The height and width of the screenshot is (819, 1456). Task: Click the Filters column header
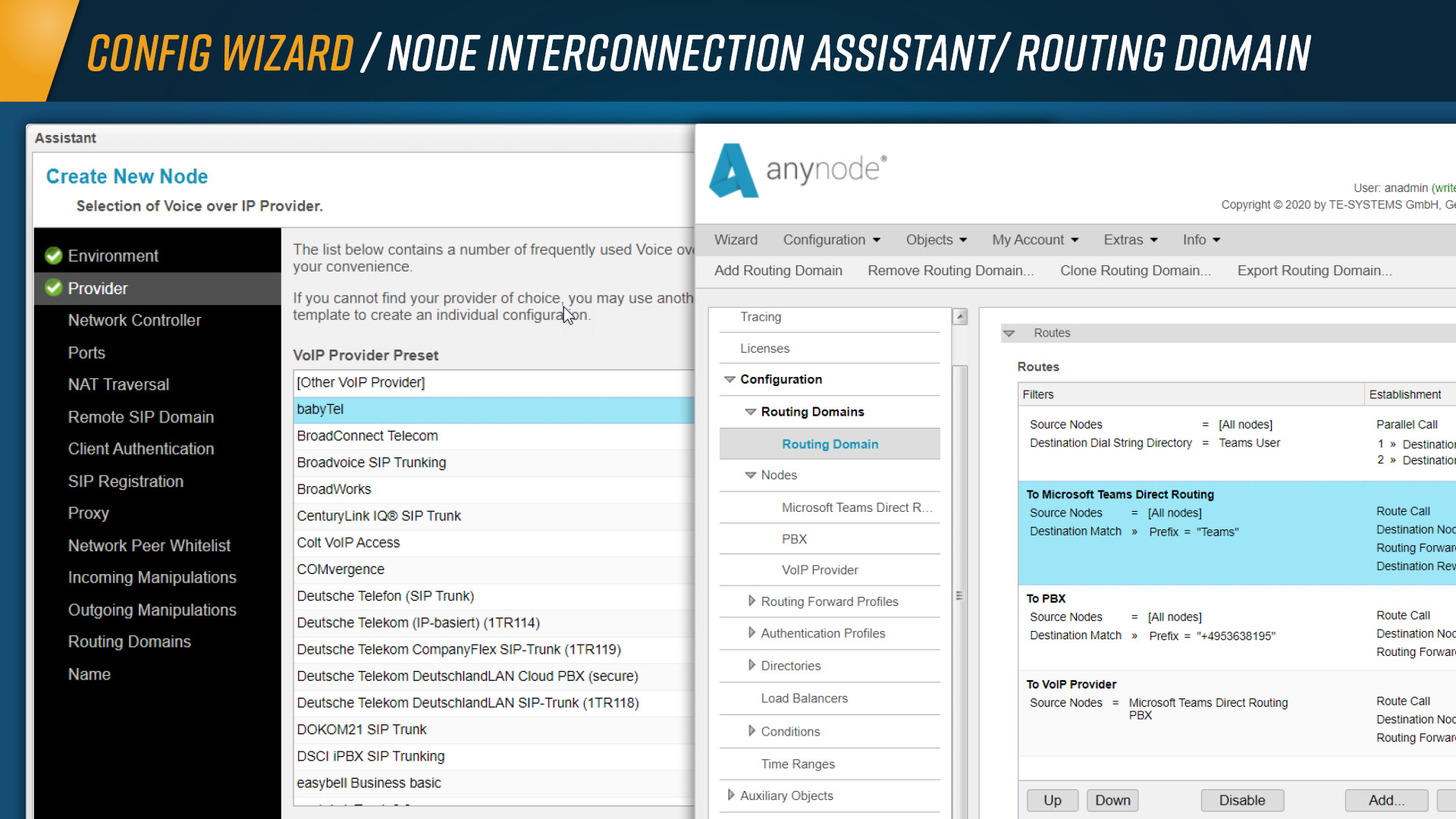pyautogui.click(x=1191, y=394)
